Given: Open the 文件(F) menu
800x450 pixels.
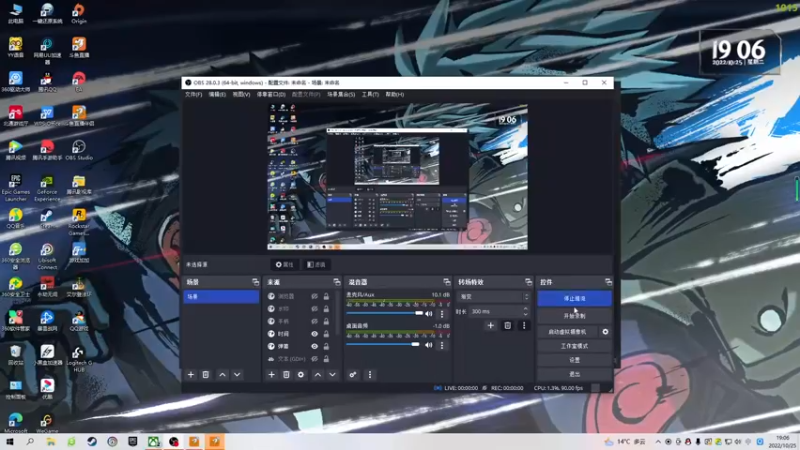Looking at the screenshot, I should (x=193, y=94).
